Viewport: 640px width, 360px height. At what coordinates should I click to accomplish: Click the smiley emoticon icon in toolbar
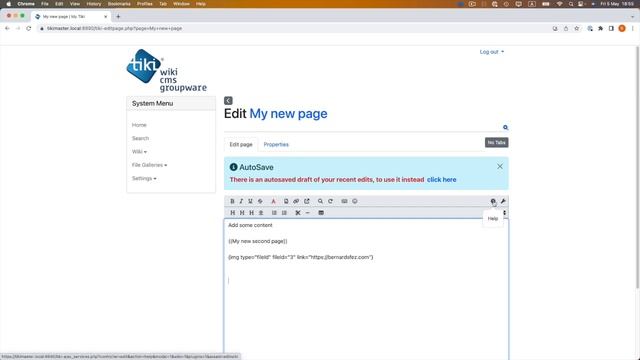355,201
